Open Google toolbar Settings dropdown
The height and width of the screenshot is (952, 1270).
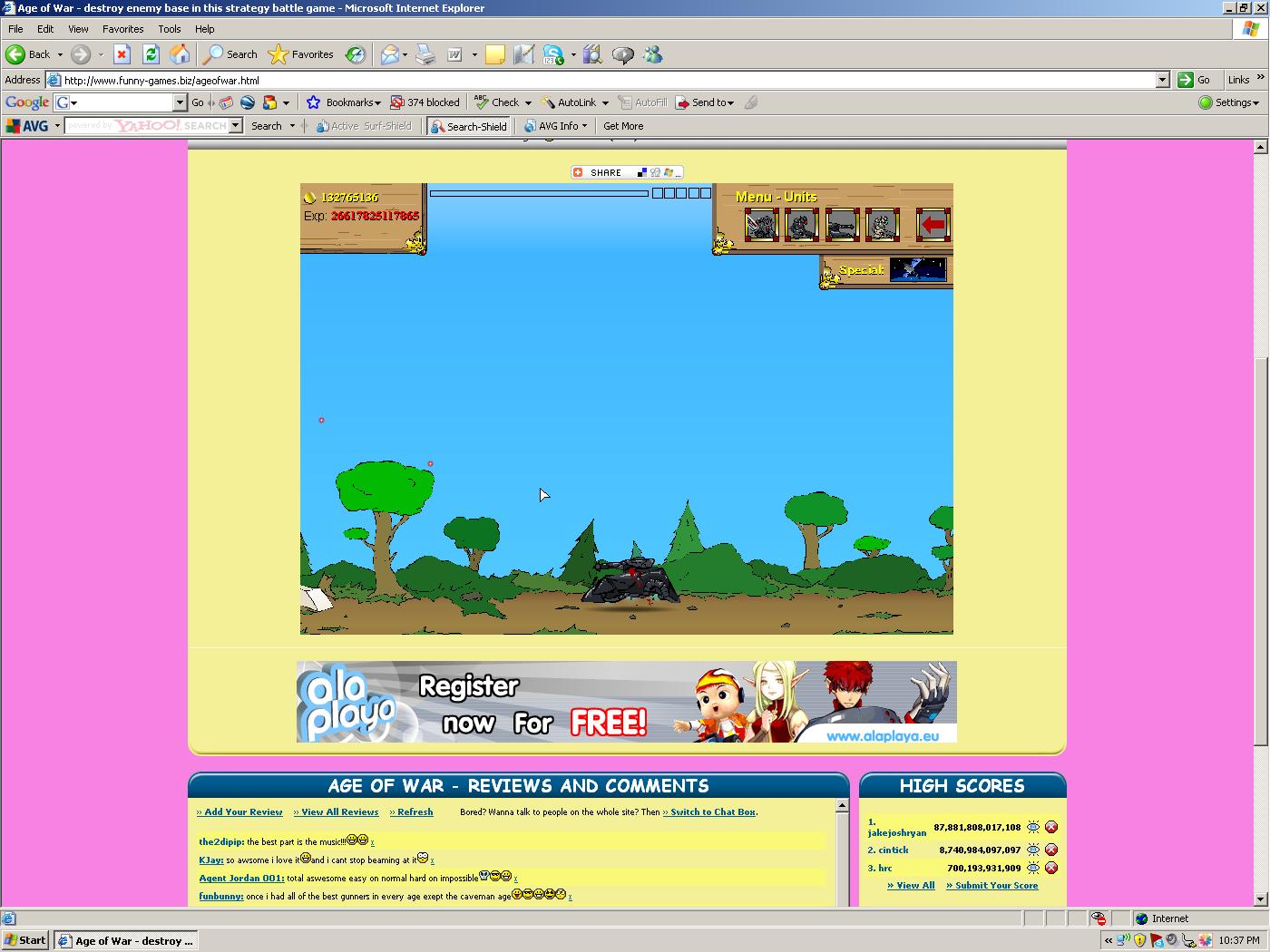[x=1229, y=102]
